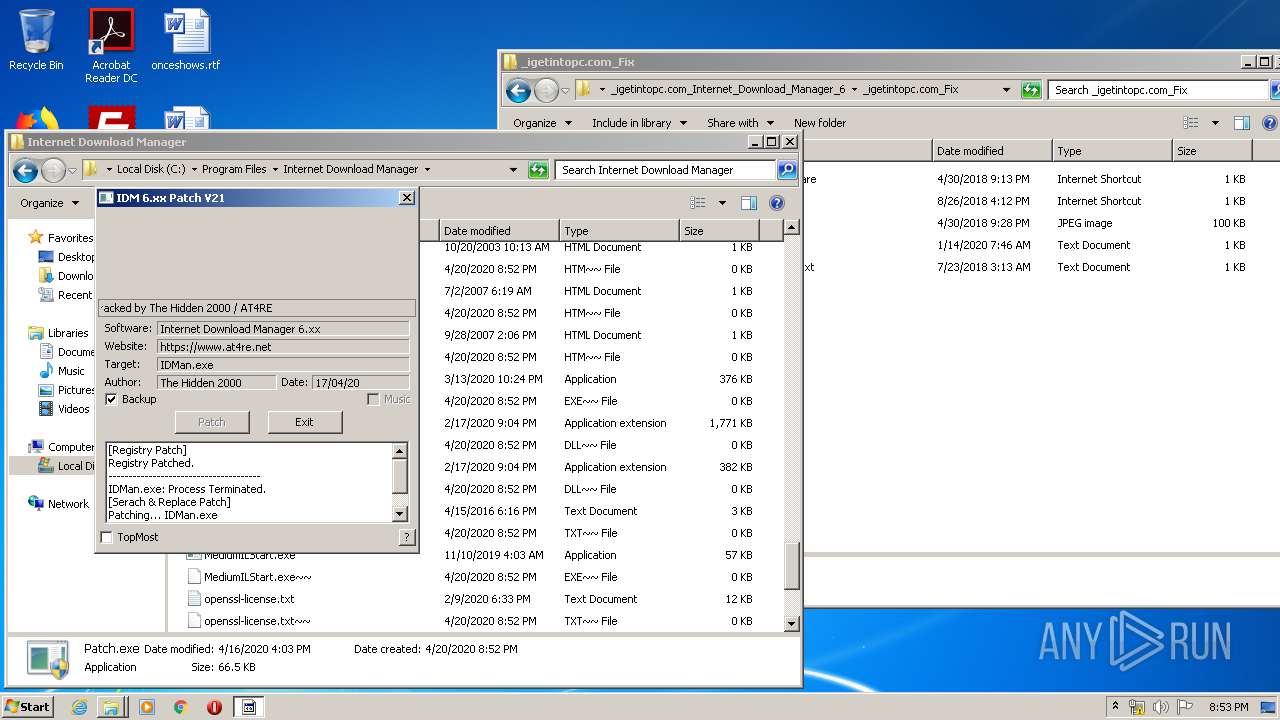Image resolution: width=1280 pixels, height=720 pixels.
Task: Open the Start menu
Action: pos(28,707)
